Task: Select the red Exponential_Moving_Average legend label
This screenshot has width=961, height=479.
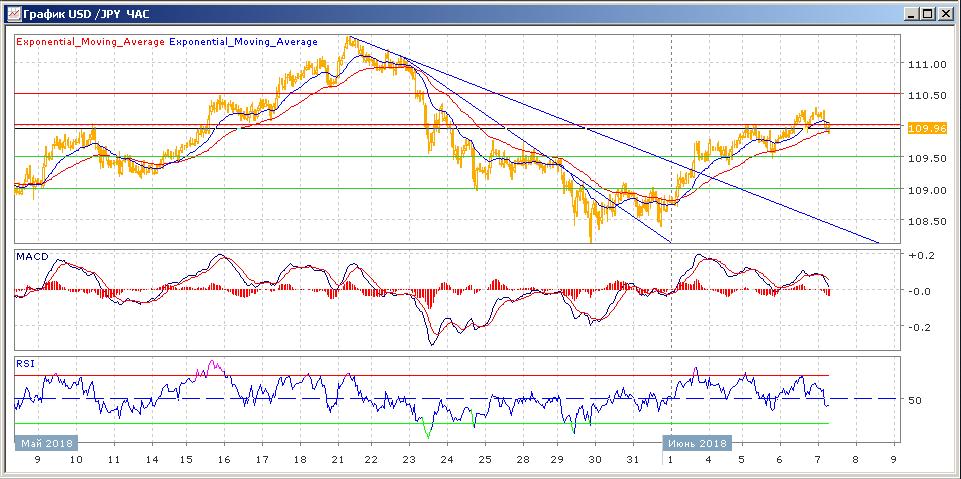Action: pyautogui.click(x=90, y=42)
